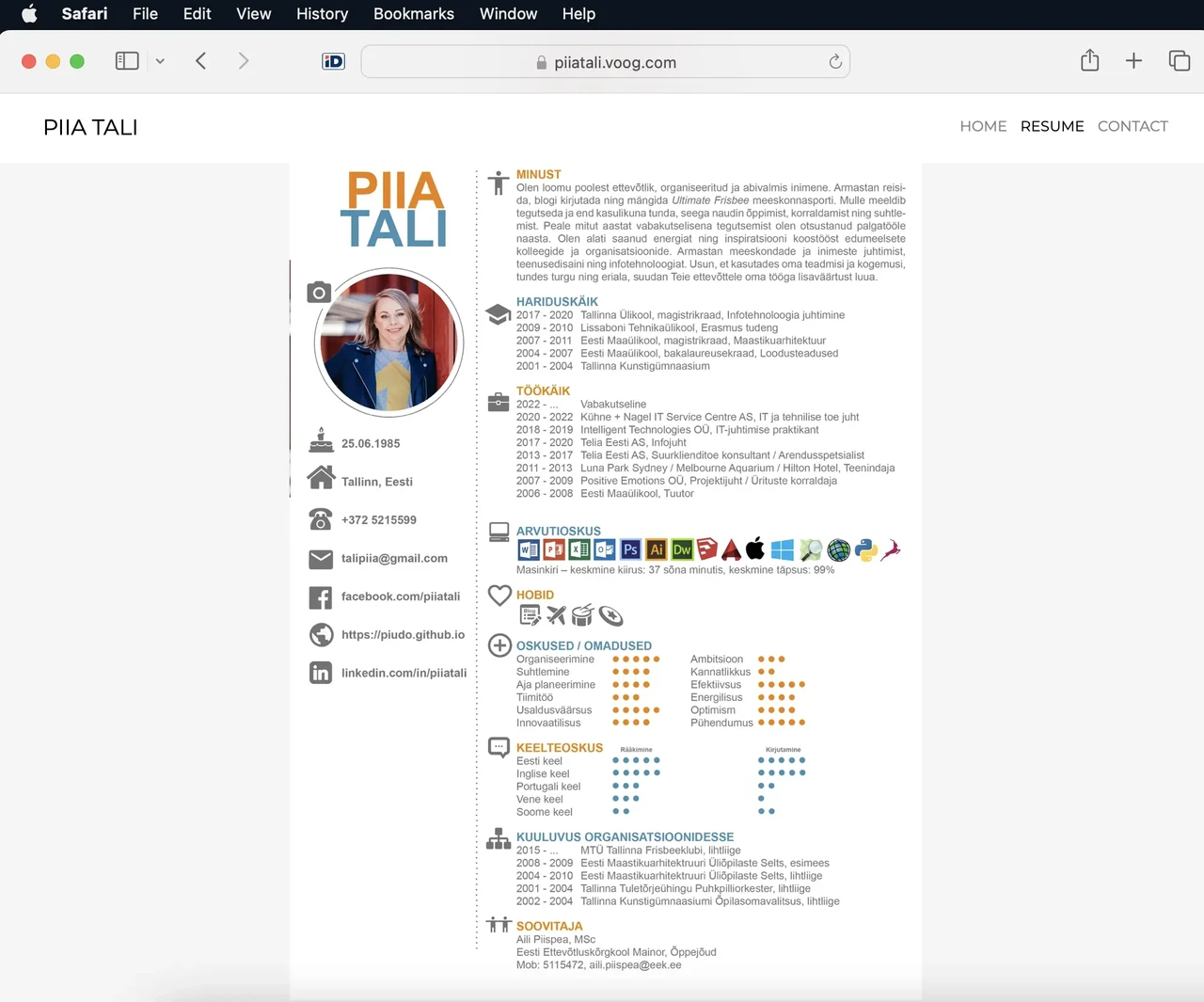Click the Outlook skill icon
This screenshot has width=1204, height=1002.
(x=605, y=550)
